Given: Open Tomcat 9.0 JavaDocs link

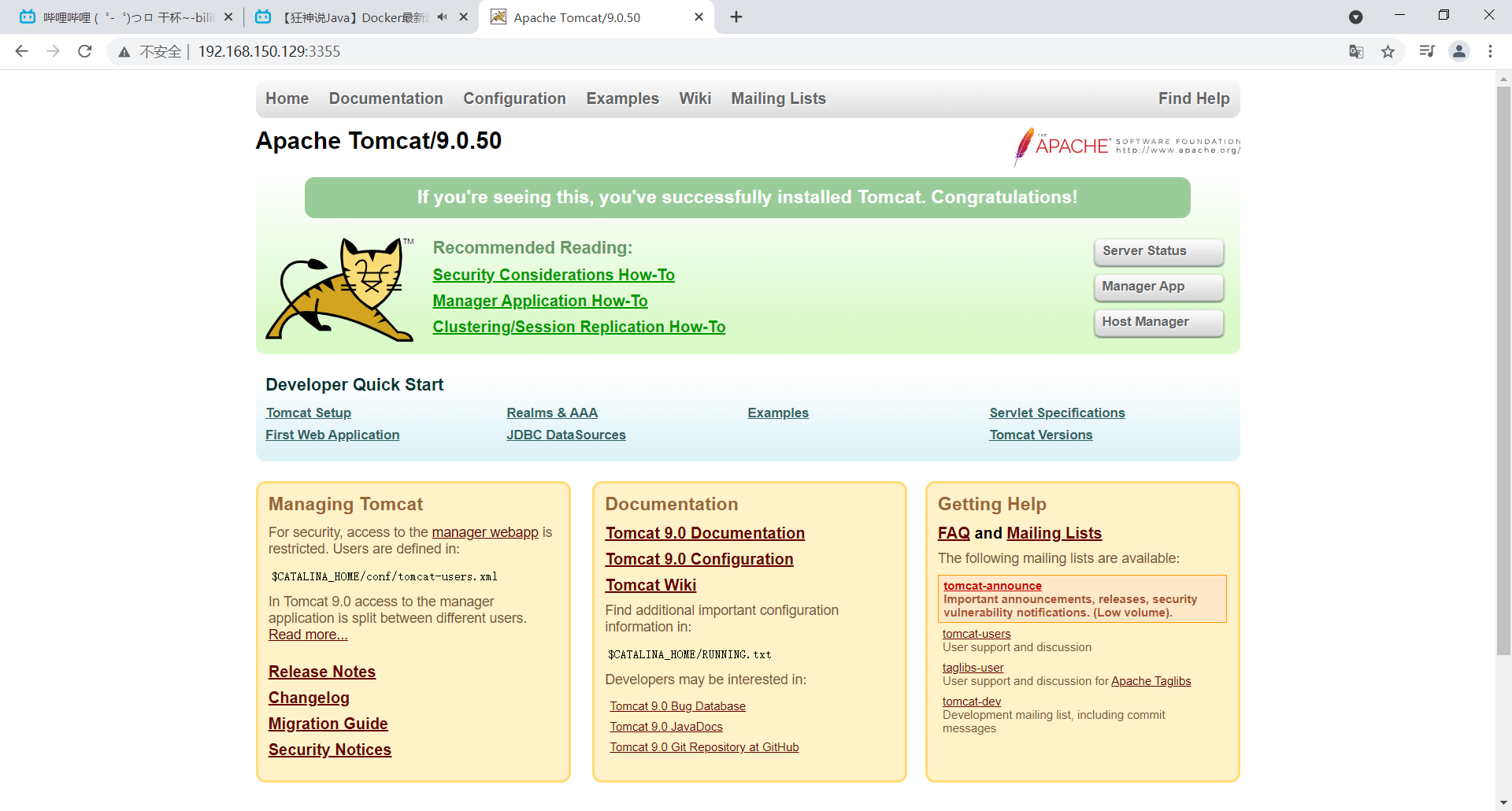Looking at the screenshot, I should coord(666,727).
